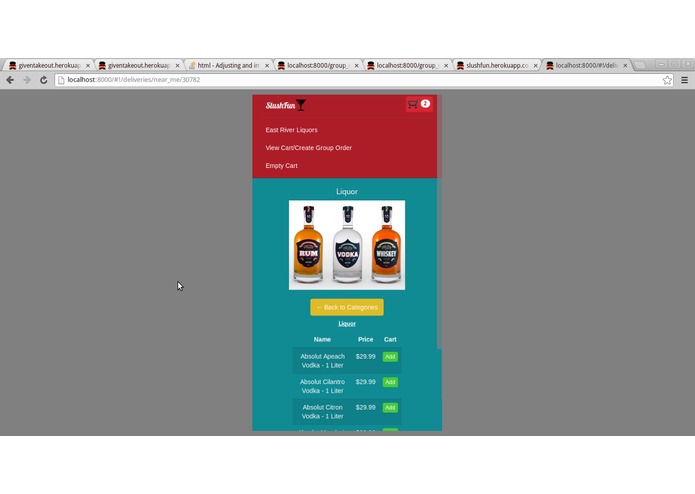Reload the page with the refresh icon
The width and height of the screenshot is (695, 494).
tap(43, 80)
